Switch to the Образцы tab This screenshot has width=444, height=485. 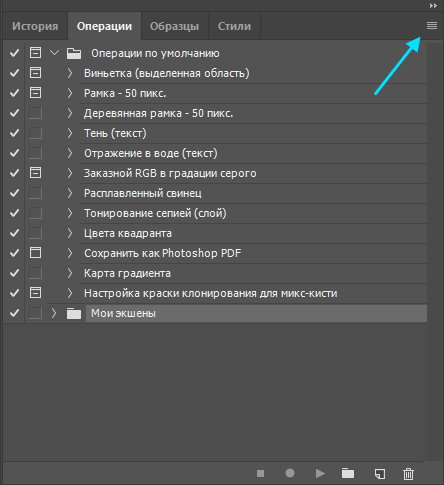[174, 26]
